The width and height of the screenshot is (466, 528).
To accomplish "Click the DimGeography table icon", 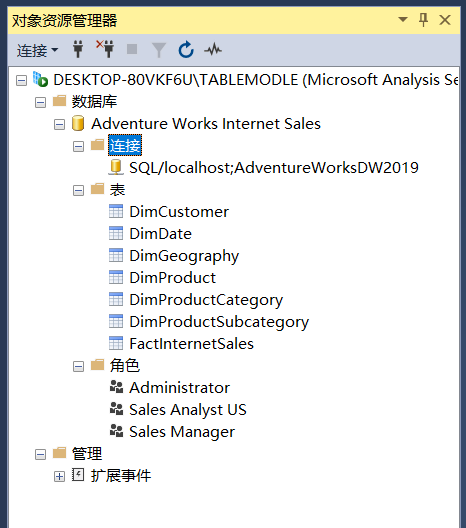I will pyautogui.click(x=116, y=255).
